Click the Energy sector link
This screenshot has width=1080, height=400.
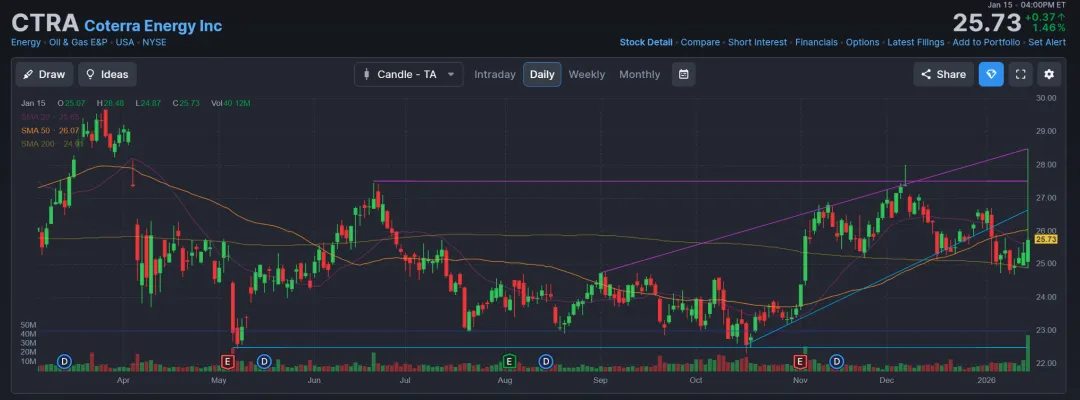[x=25, y=42]
